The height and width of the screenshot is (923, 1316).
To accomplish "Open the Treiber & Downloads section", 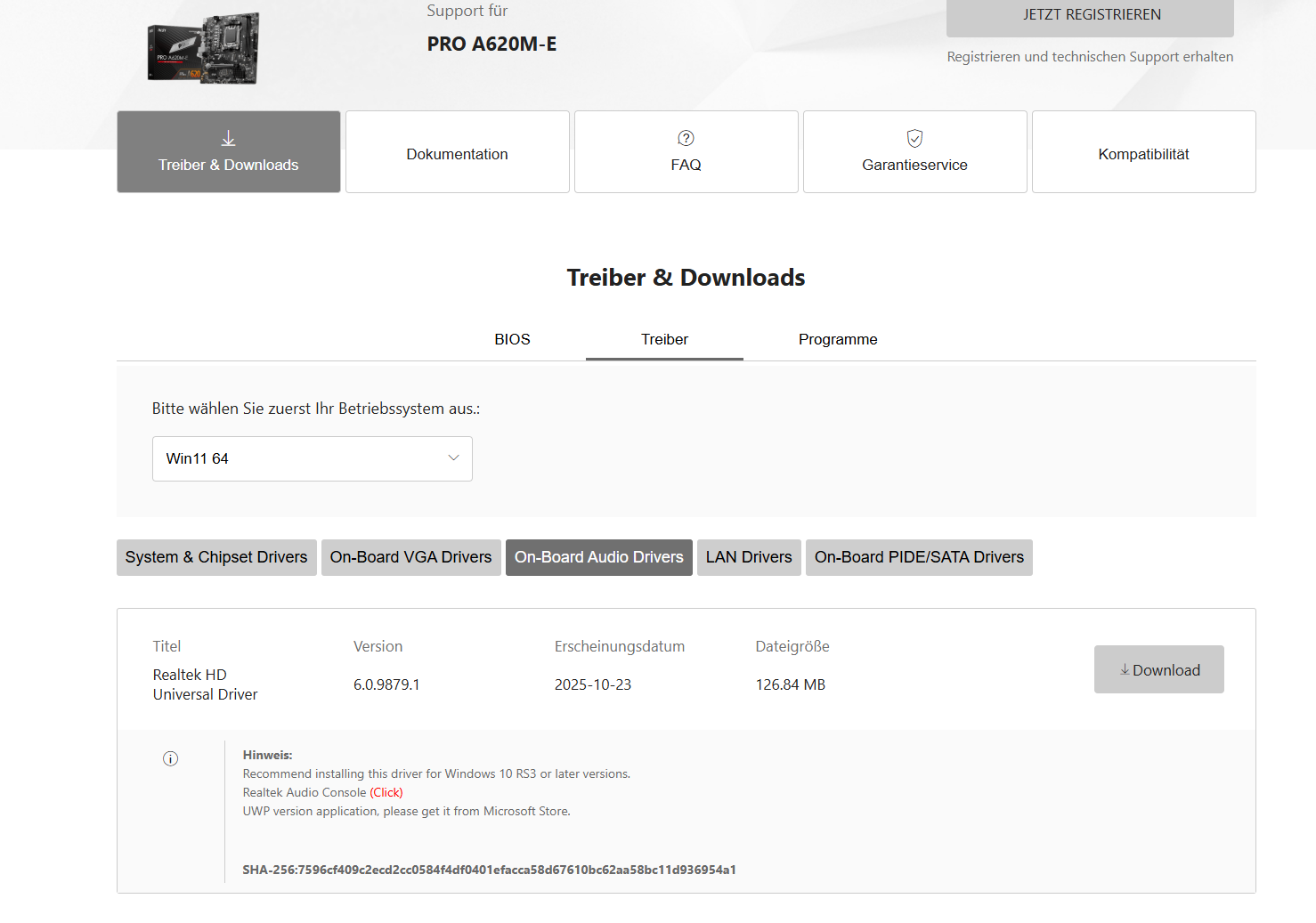I will pos(229,151).
